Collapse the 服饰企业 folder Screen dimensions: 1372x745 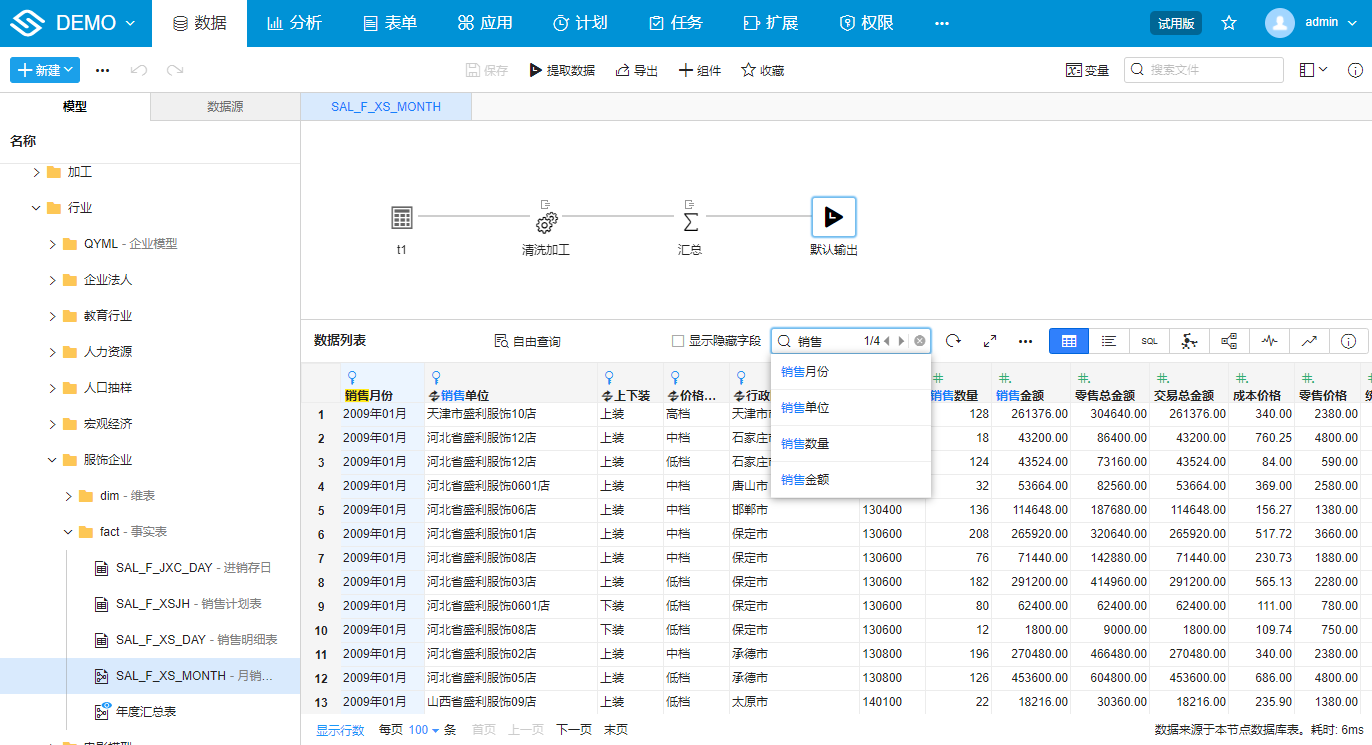tap(53, 460)
